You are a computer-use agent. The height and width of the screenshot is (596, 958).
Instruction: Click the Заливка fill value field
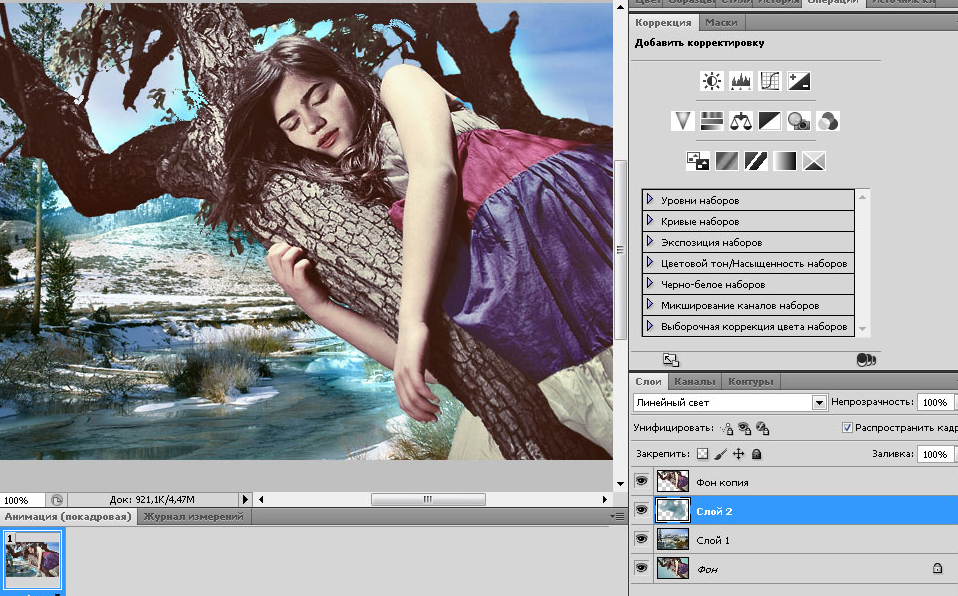[x=935, y=454]
